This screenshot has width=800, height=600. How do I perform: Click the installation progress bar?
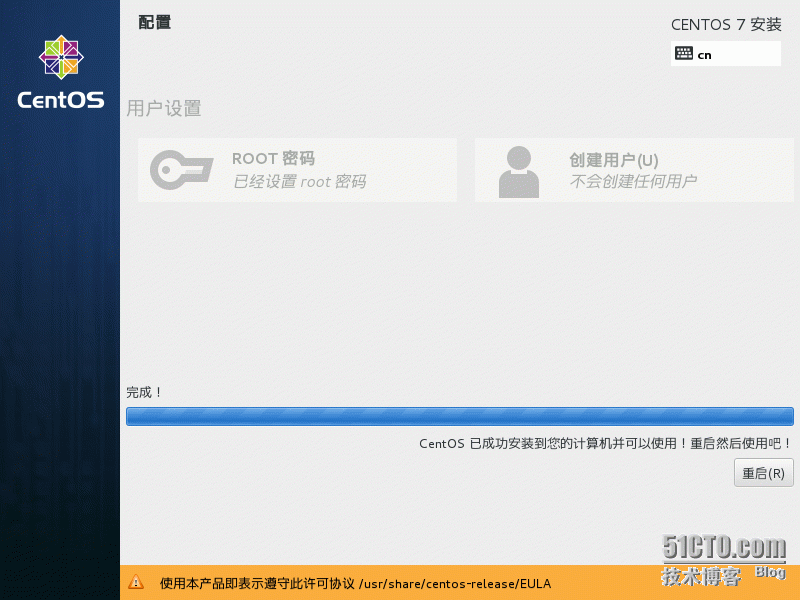coord(460,416)
